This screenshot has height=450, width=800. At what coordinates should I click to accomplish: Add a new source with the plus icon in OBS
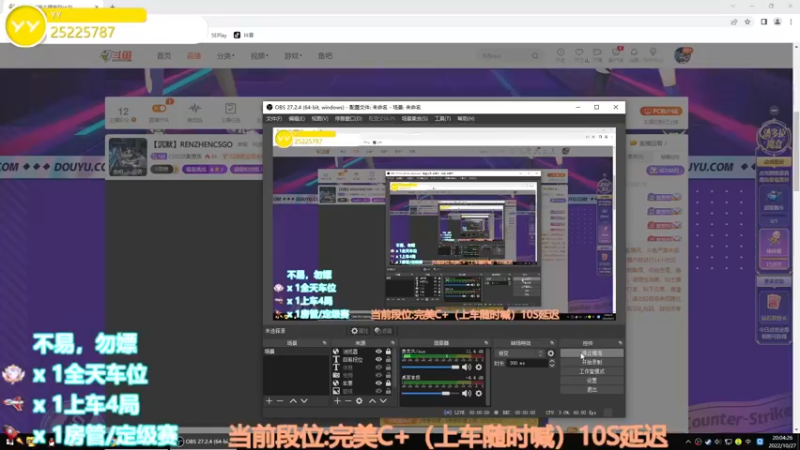point(337,401)
